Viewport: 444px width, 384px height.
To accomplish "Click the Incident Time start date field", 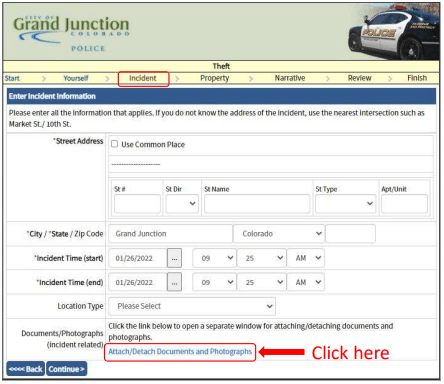I will (138, 258).
